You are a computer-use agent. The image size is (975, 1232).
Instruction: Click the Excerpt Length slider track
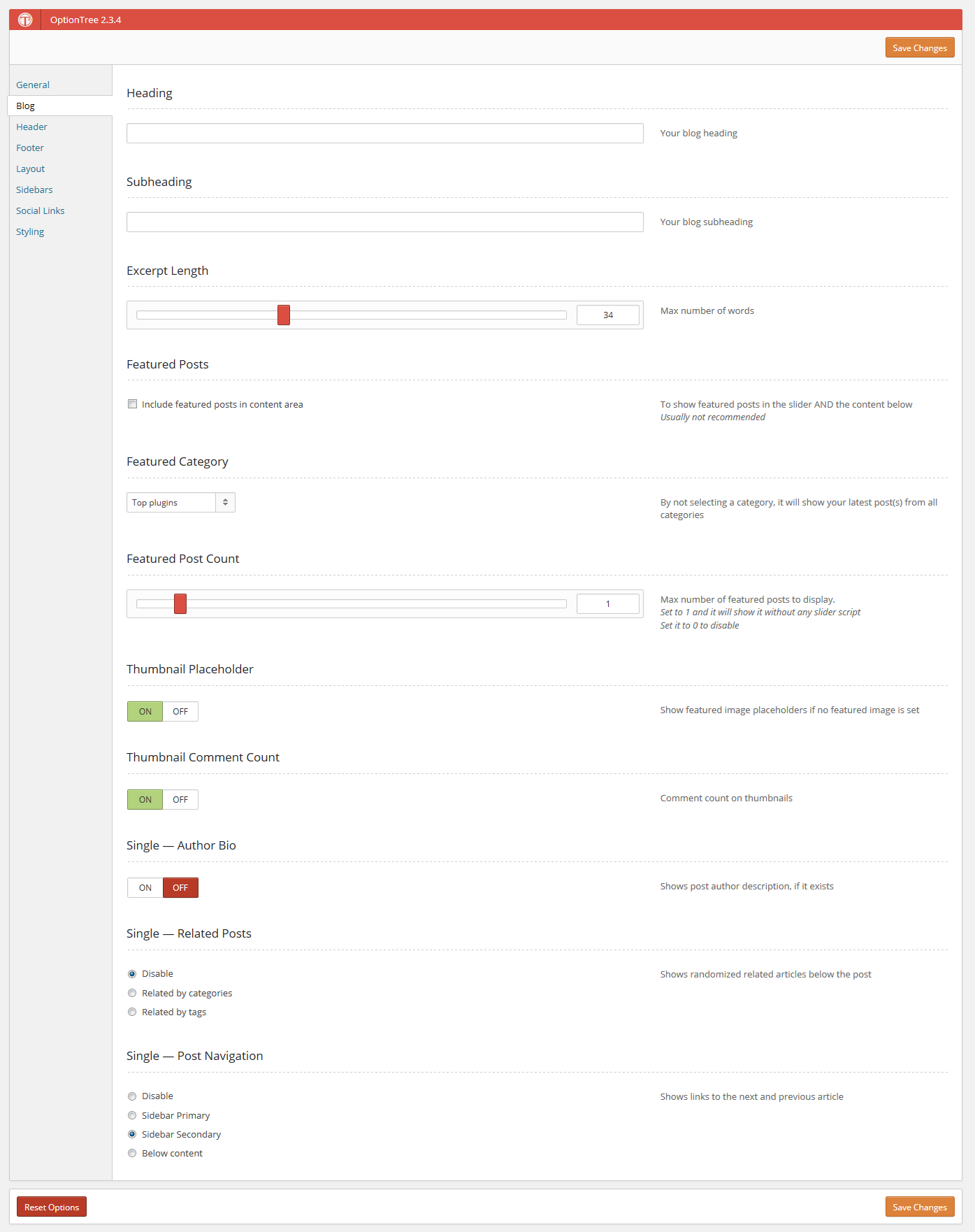[x=352, y=315]
